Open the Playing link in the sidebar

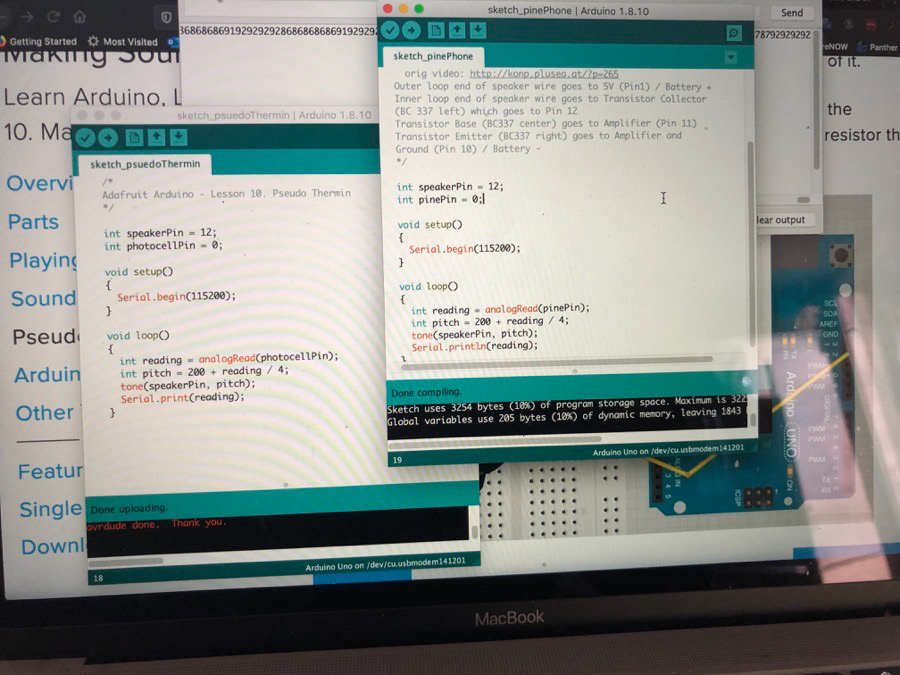coord(44,261)
